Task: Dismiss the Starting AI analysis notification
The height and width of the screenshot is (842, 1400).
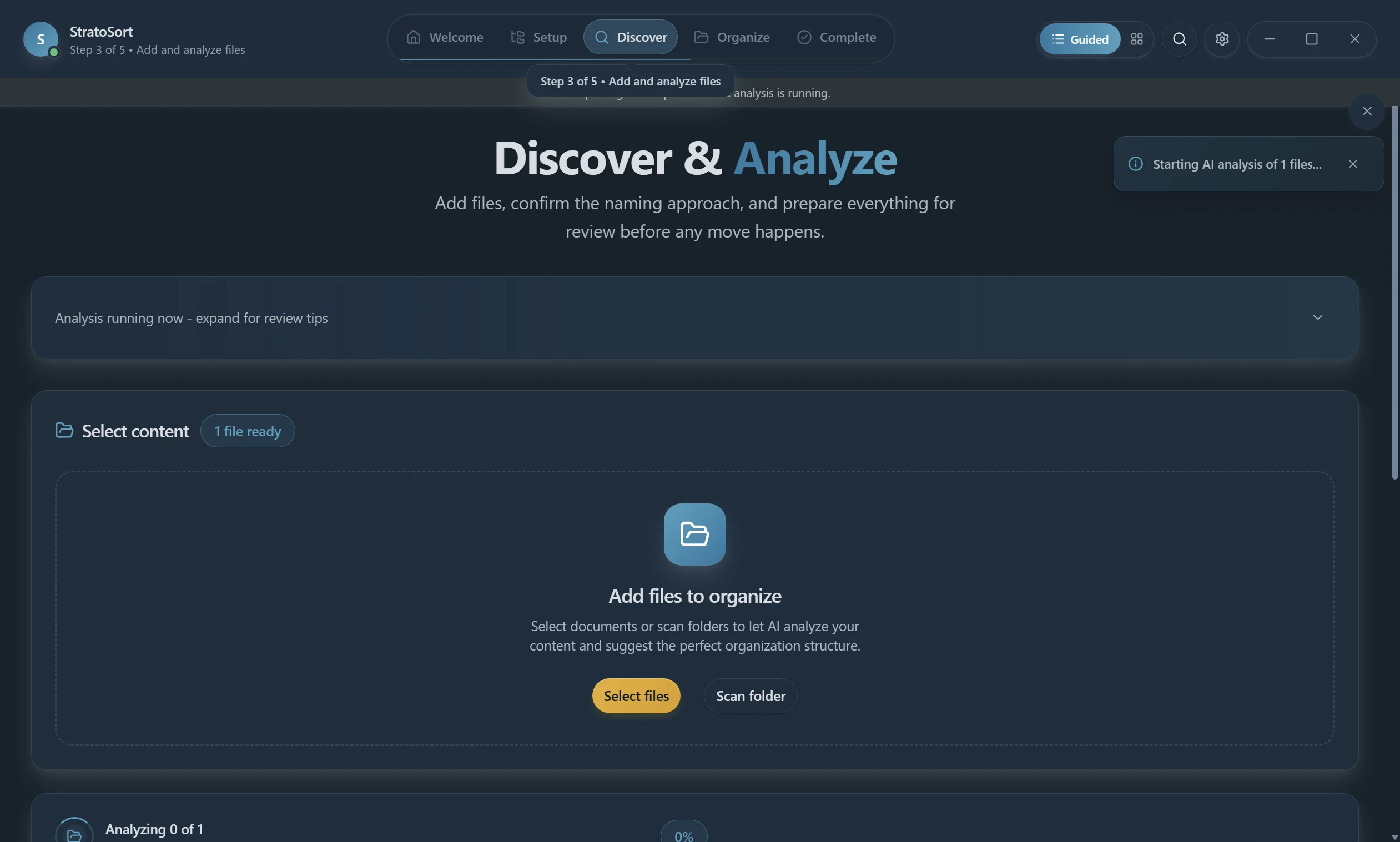Action: (1353, 164)
